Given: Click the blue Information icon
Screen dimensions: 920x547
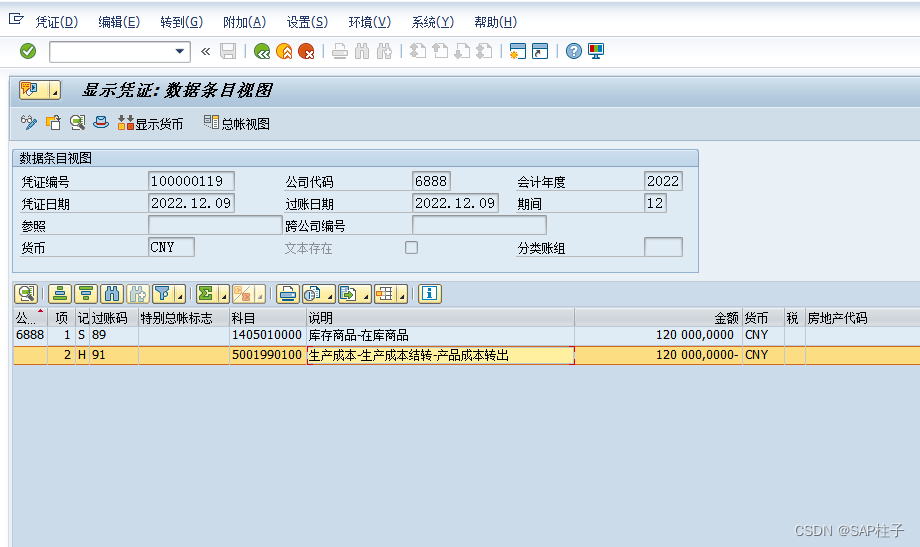Looking at the screenshot, I should point(429,293).
